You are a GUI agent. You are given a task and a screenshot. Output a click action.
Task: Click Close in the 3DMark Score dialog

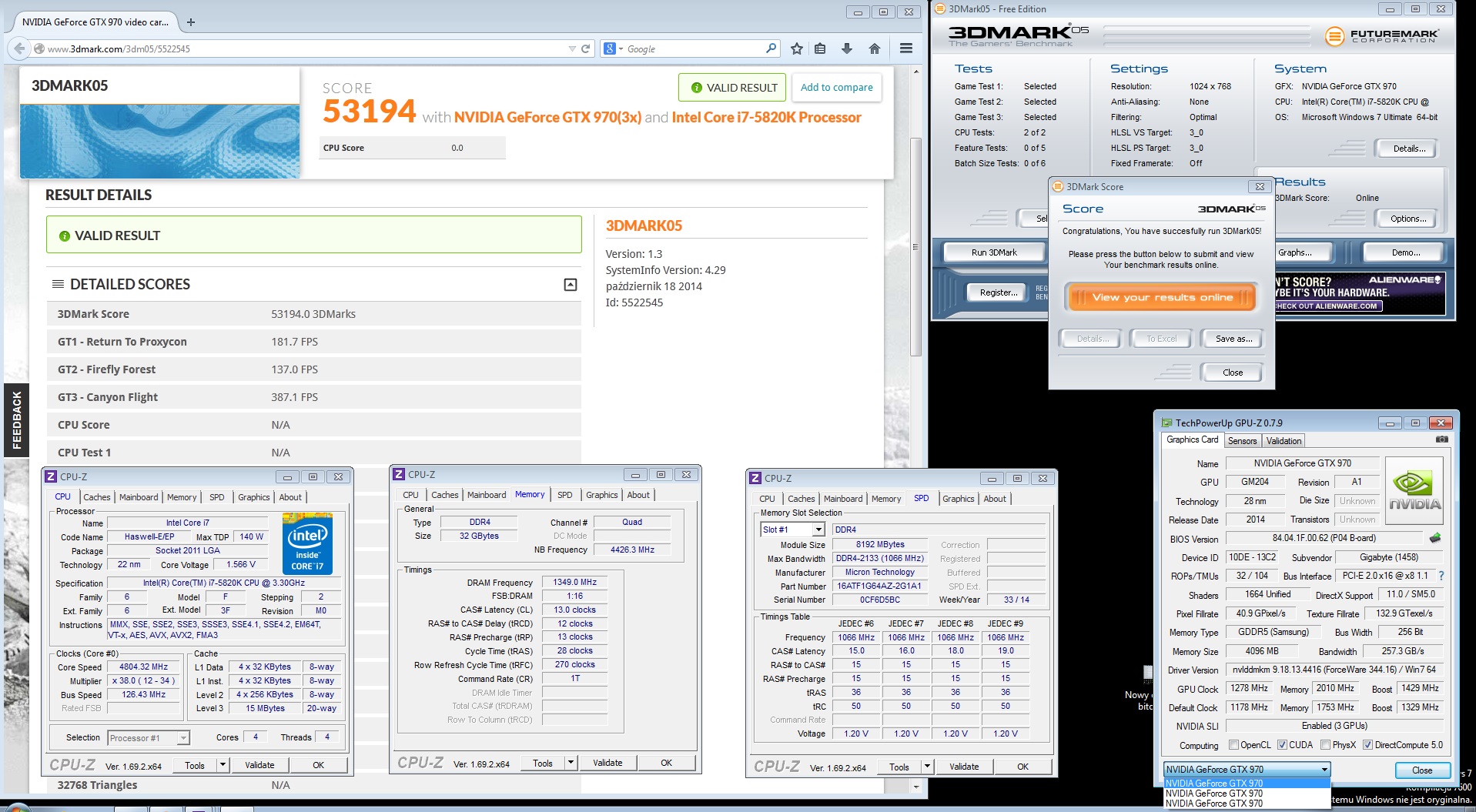(x=1232, y=373)
